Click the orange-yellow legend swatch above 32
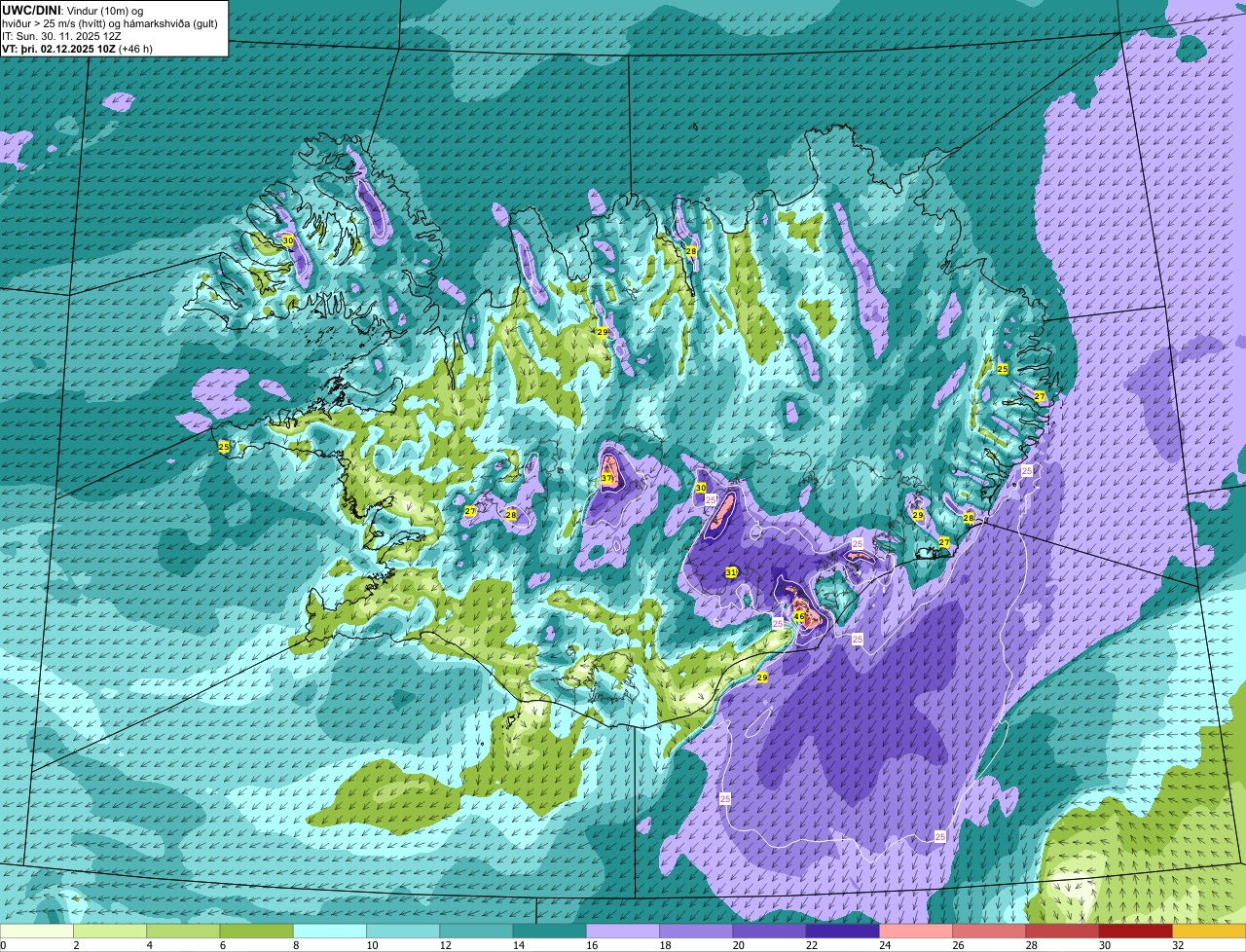Viewport: 1246px width, 952px height. click(x=1209, y=931)
